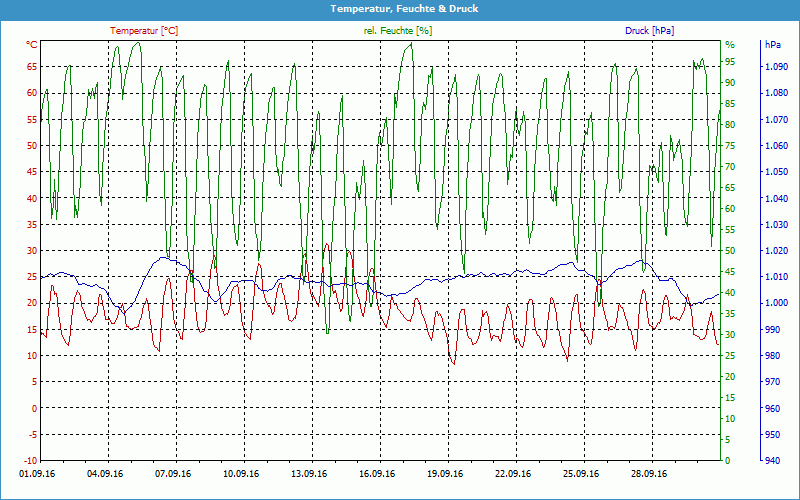The width and height of the screenshot is (800, 500).
Task: Click "20" on the red temperature axis
Action: click(33, 303)
